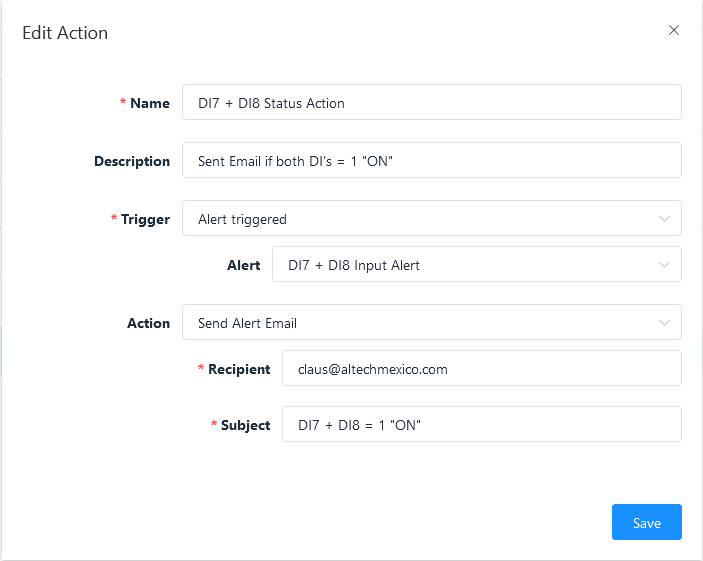Click the chevron arrow in Trigger field
This screenshot has height=561, width=703.
[664, 219]
